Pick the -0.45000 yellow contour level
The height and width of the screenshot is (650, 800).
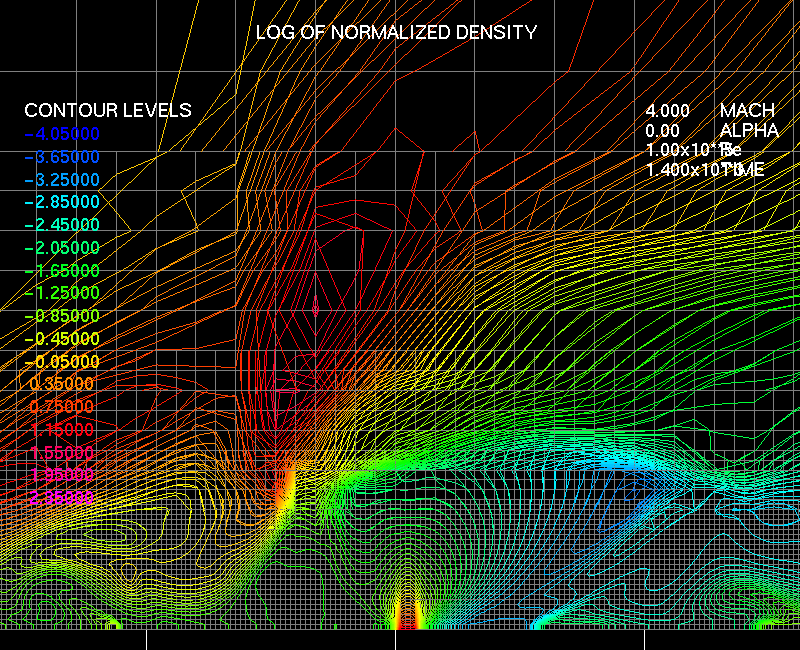pos(62,339)
